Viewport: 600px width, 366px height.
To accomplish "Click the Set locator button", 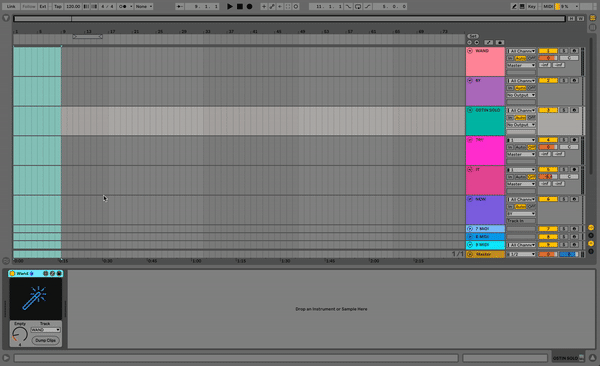I will [x=473, y=36].
